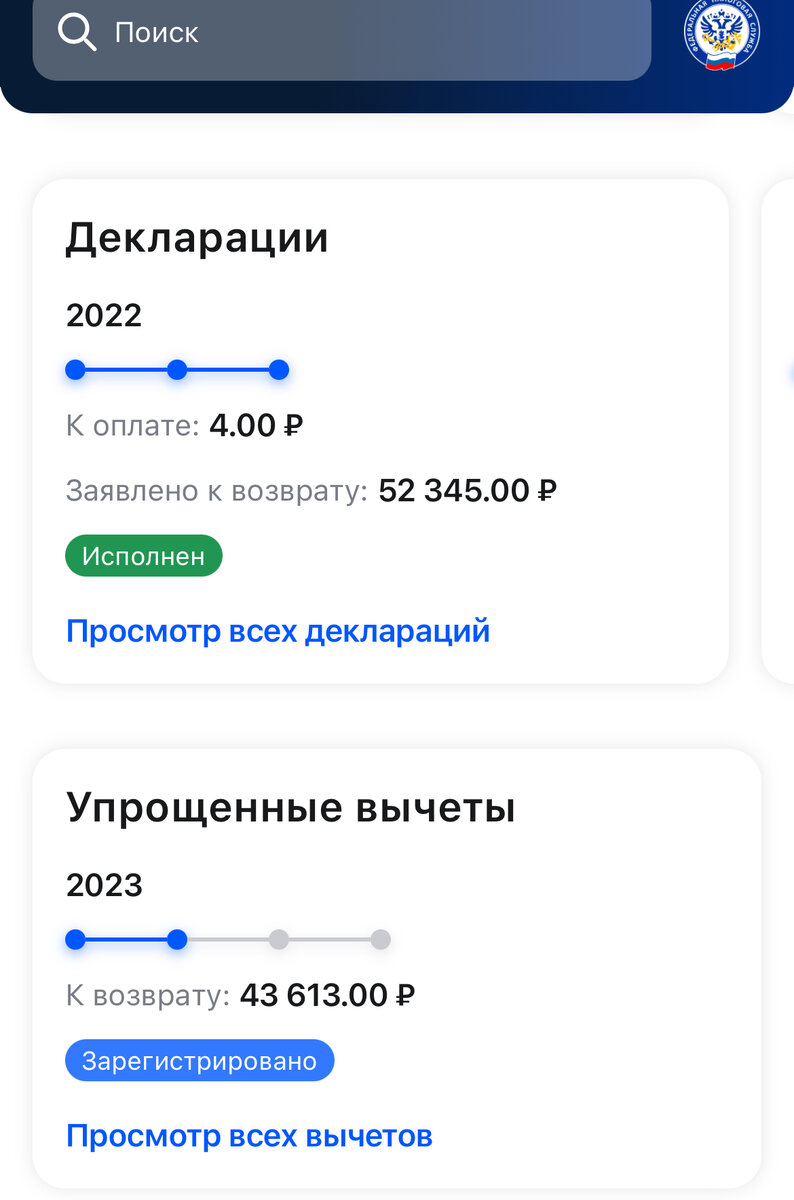Image resolution: width=794 pixels, height=1200 pixels.
Task: Tap the 43 613.00 ₽ refund amount
Action: coord(327,995)
